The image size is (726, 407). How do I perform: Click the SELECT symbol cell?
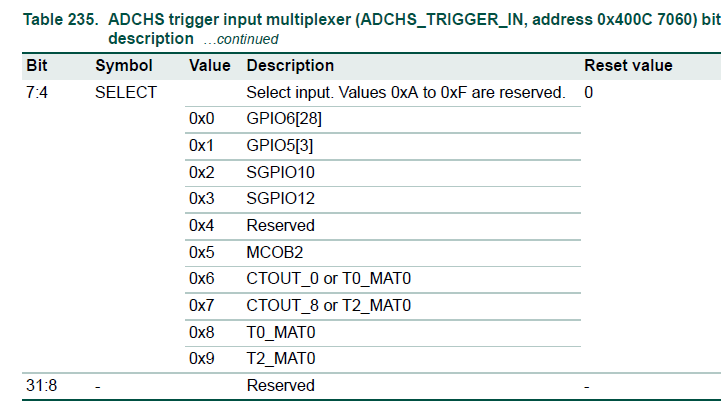click(x=125, y=93)
